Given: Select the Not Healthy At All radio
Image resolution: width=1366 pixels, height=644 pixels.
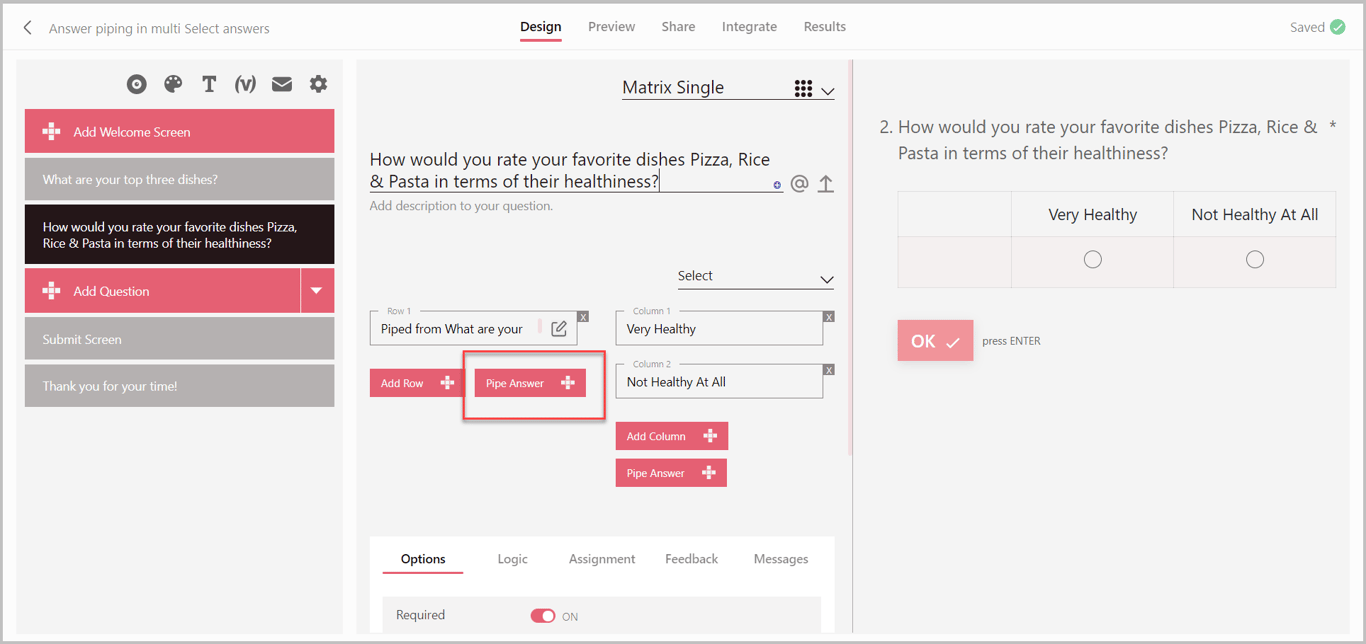Looking at the screenshot, I should click(1255, 260).
